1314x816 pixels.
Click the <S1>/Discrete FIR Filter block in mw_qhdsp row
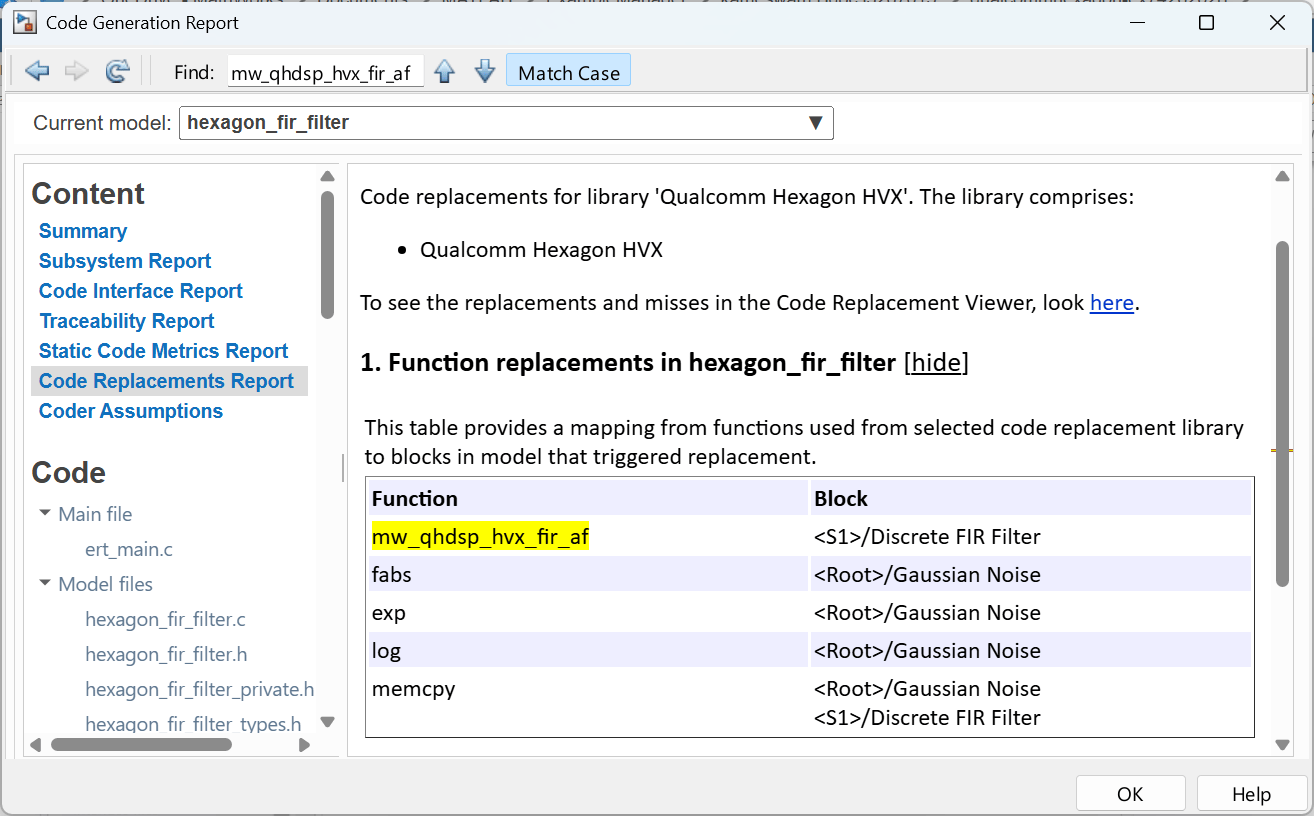click(927, 537)
